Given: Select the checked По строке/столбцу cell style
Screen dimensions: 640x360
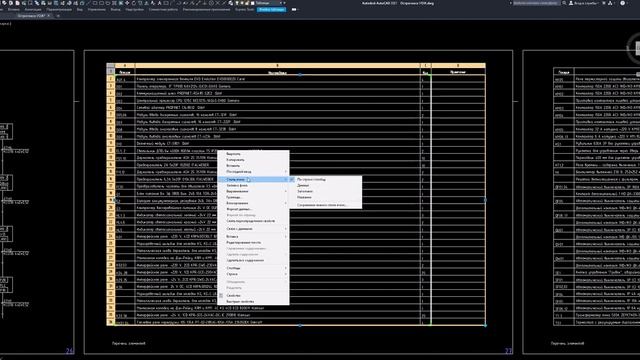Looking at the screenshot, I should tap(325, 179).
